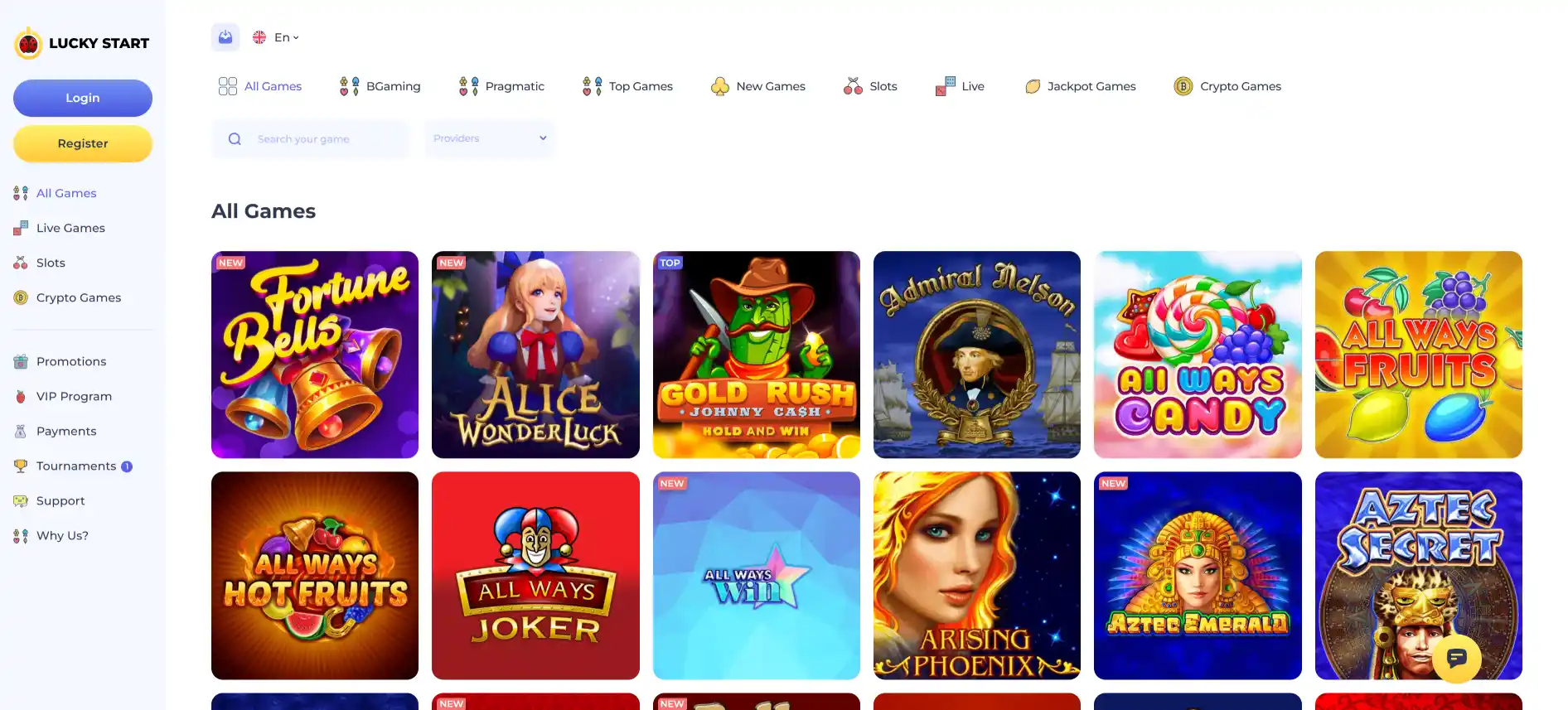Image resolution: width=1568 pixels, height=710 pixels.
Task: Play the Aztec Emerald game
Action: click(x=1198, y=576)
